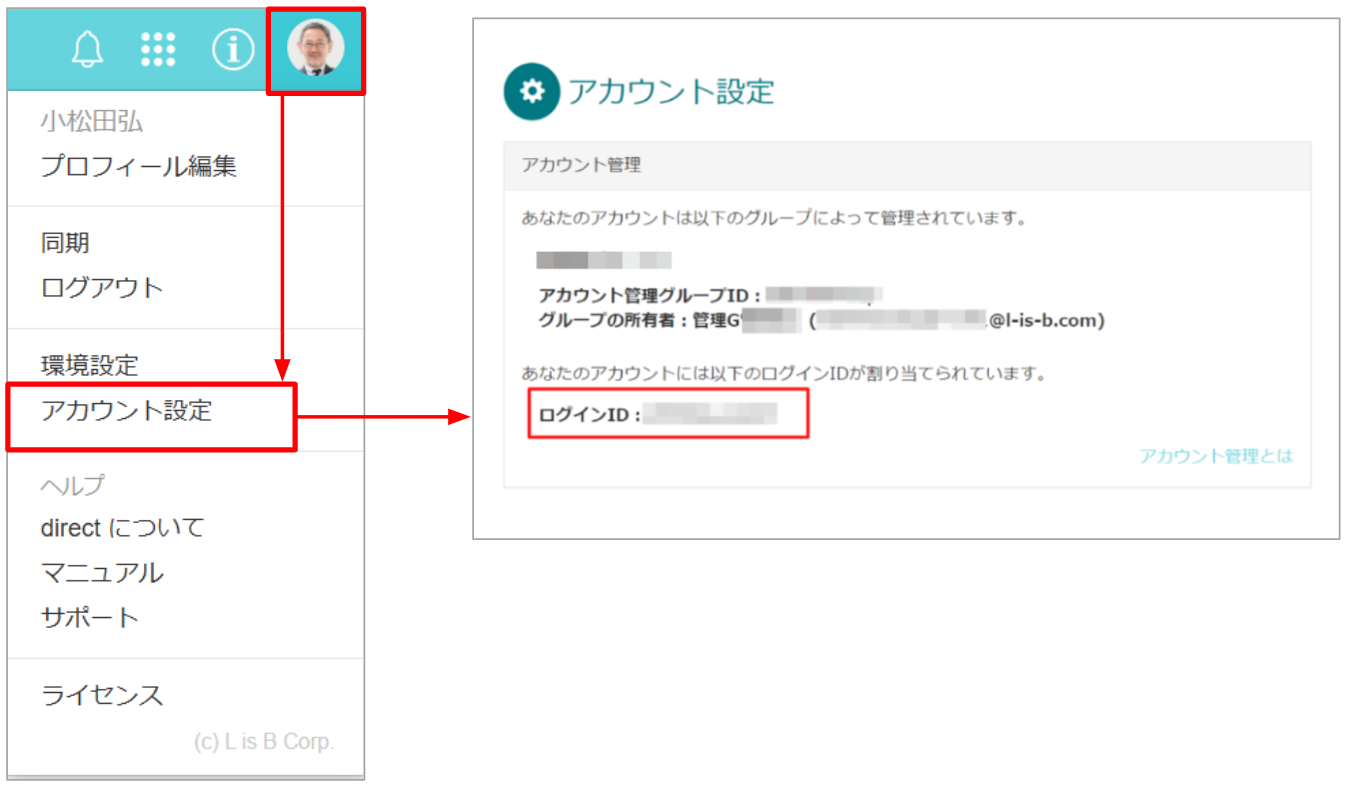Select ログアウト to sign out

(x=102, y=288)
